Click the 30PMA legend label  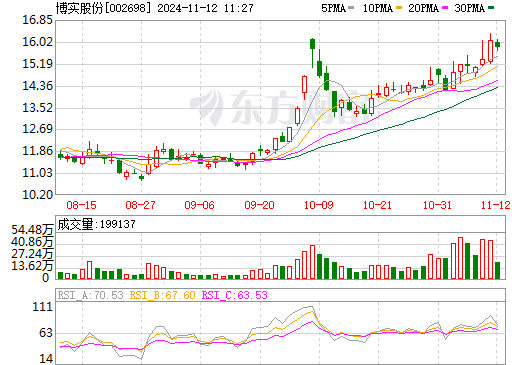(x=470, y=8)
